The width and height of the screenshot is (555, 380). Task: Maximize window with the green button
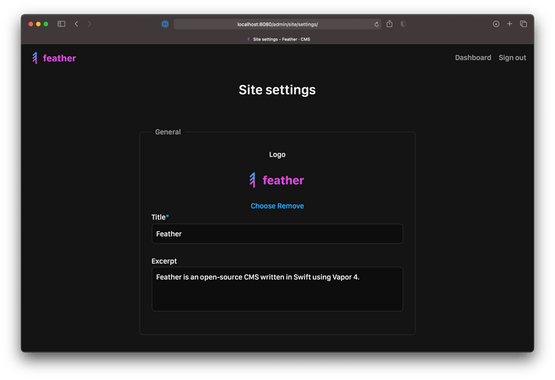coord(46,24)
